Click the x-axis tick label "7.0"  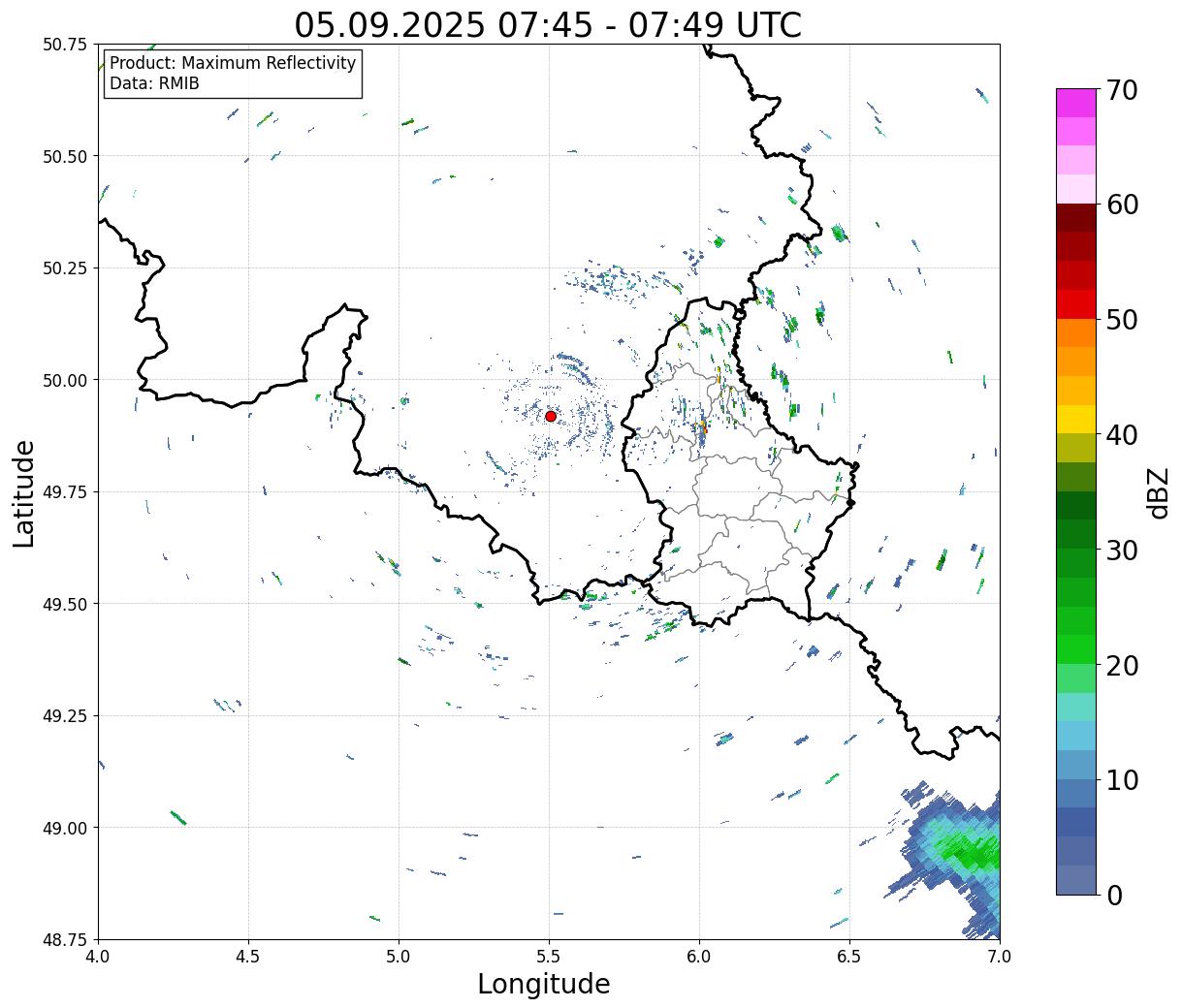(x=1000, y=956)
